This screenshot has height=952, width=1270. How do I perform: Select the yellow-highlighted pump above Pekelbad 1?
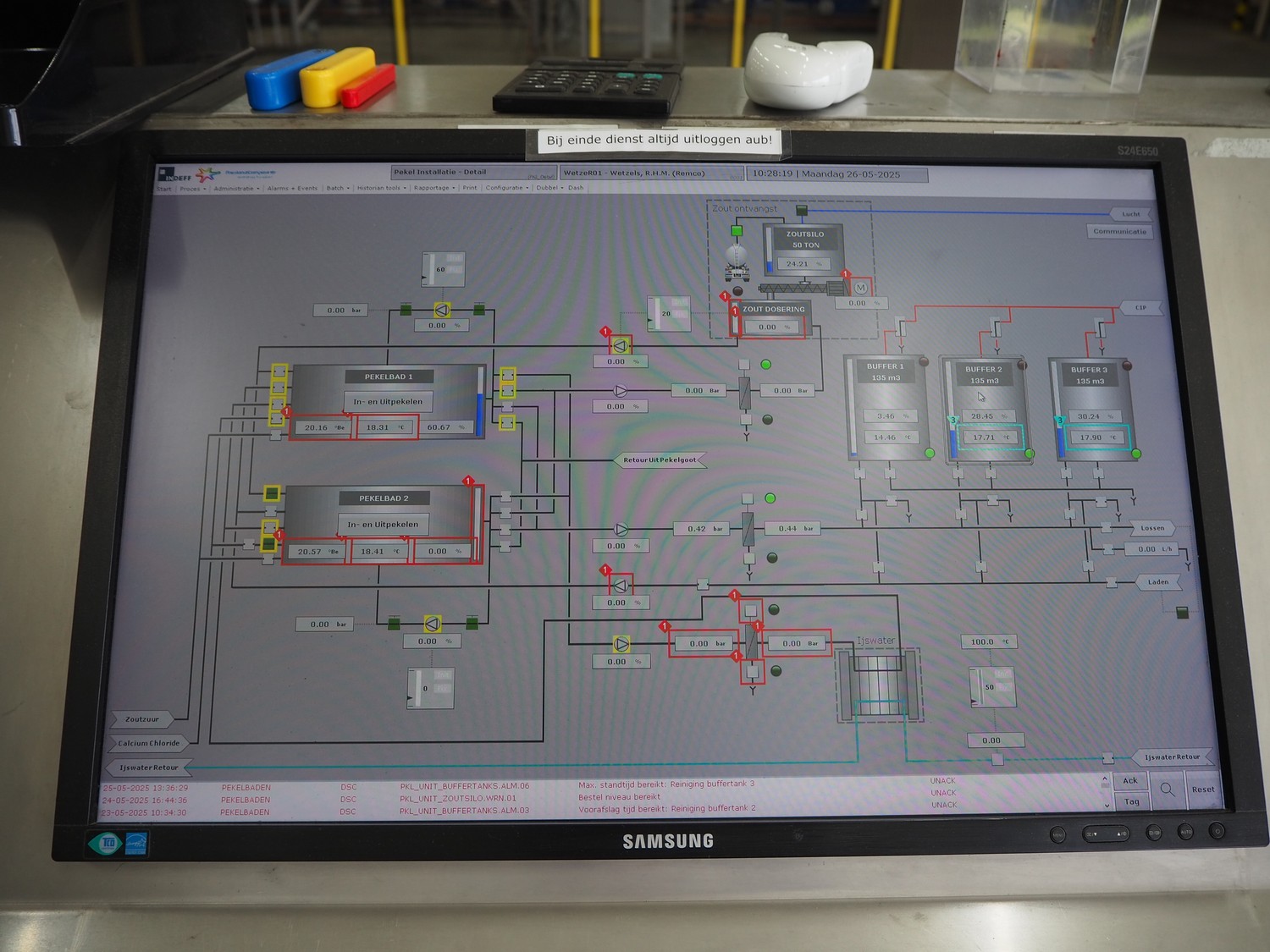tap(441, 311)
